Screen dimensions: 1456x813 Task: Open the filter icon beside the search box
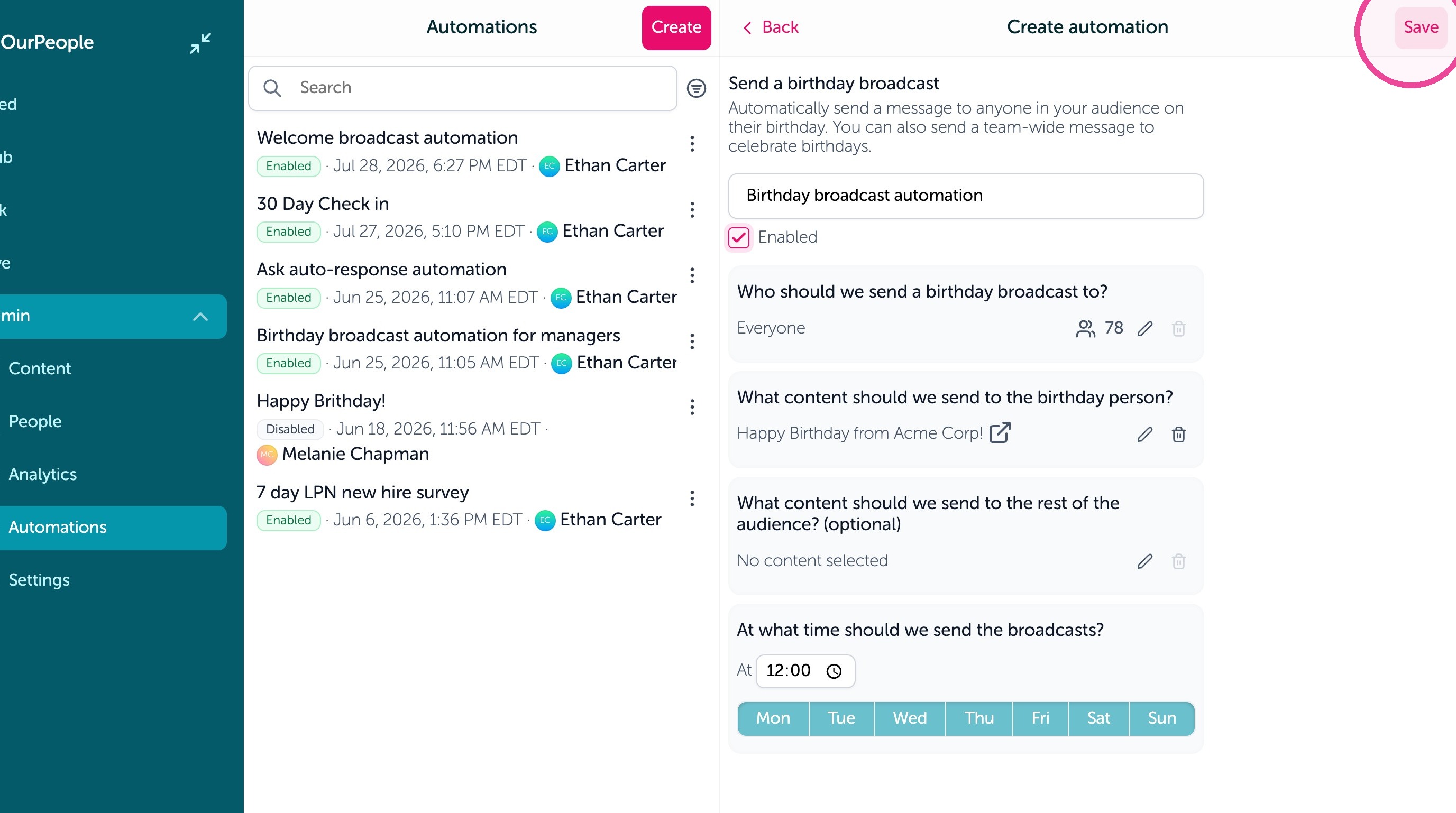696,88
